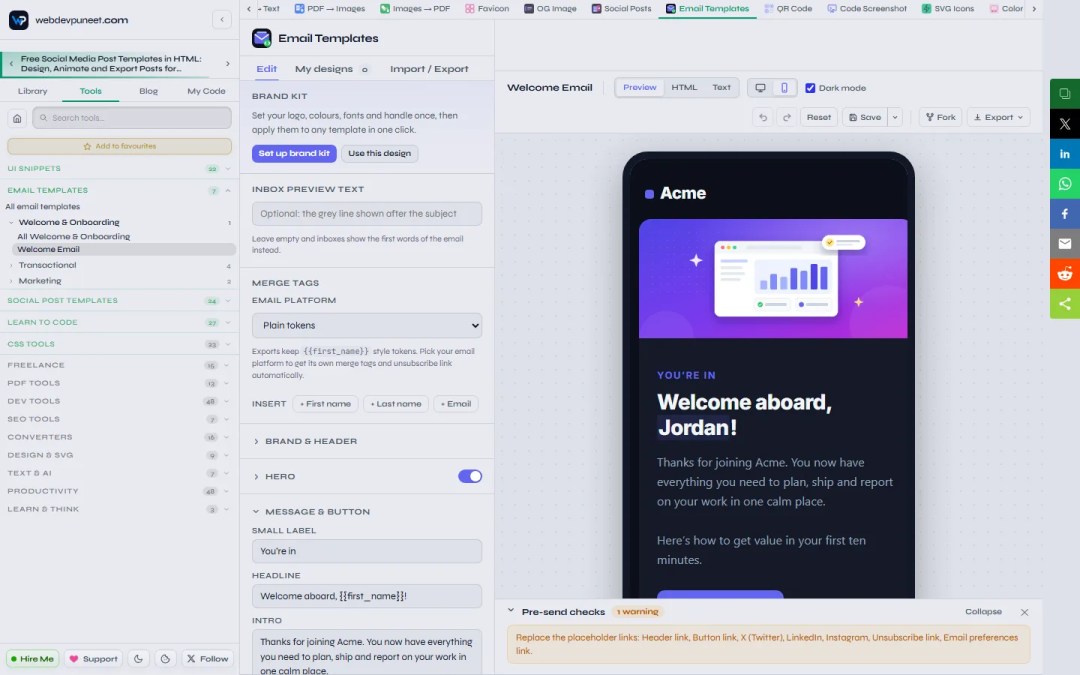Open the Import / Export tab
Viewport: 1080px width, 675px height.
tap(429, 69)
